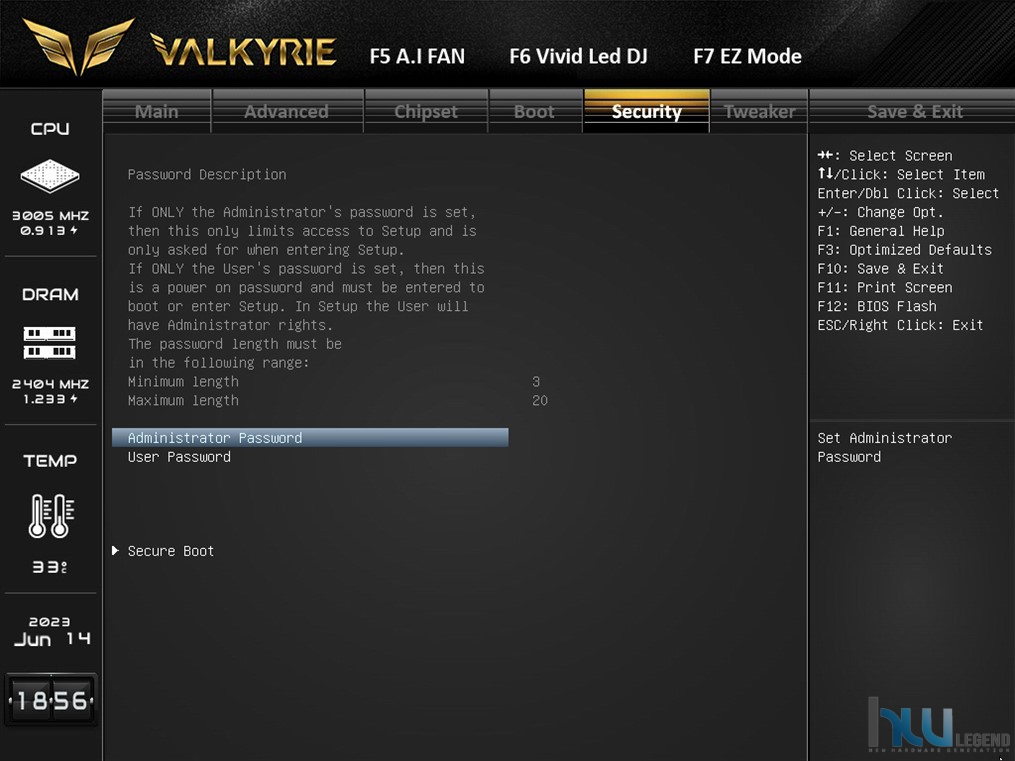The image size is (1015, 761).
Task: Click the Security tab
Action: point(647,111)
